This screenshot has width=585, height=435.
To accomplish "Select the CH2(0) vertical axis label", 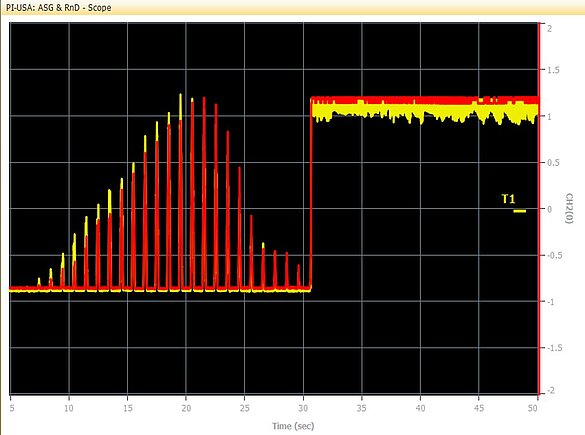I will [x=569, y=208].
